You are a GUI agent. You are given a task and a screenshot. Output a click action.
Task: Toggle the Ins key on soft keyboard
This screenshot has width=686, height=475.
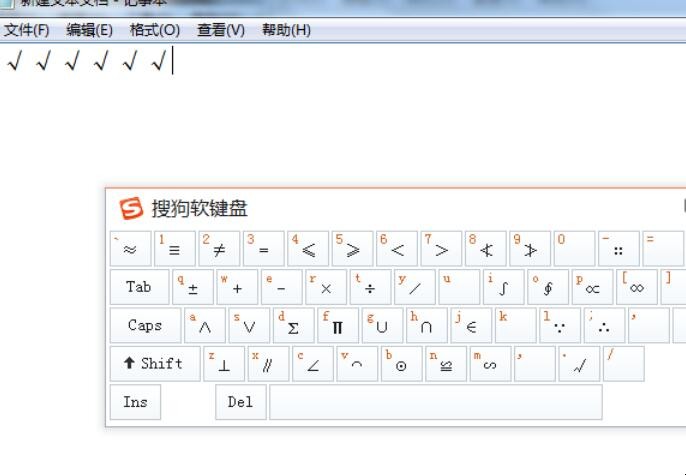[x=135, y=402]
